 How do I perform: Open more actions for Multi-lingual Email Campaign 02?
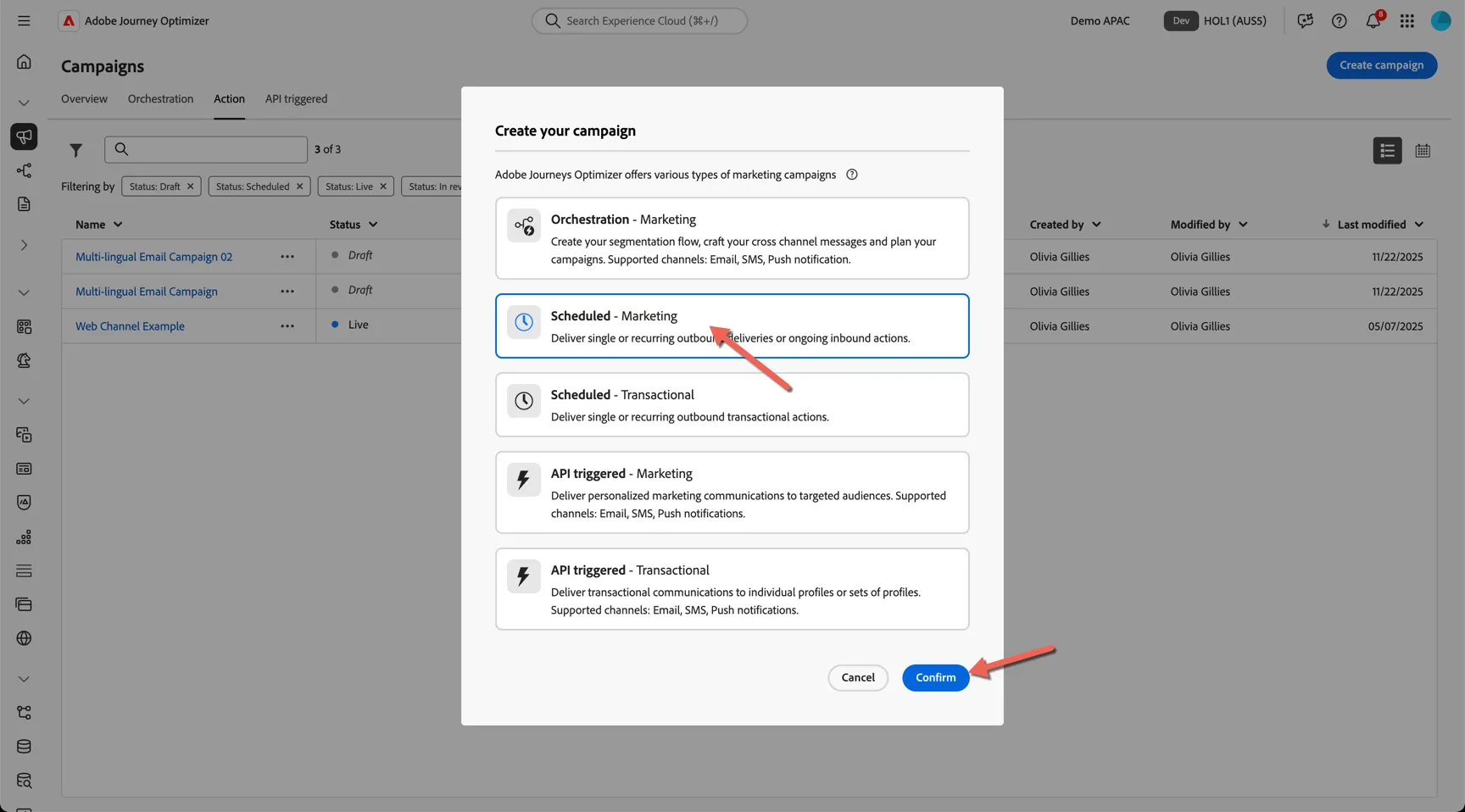(x=287, y=257)
